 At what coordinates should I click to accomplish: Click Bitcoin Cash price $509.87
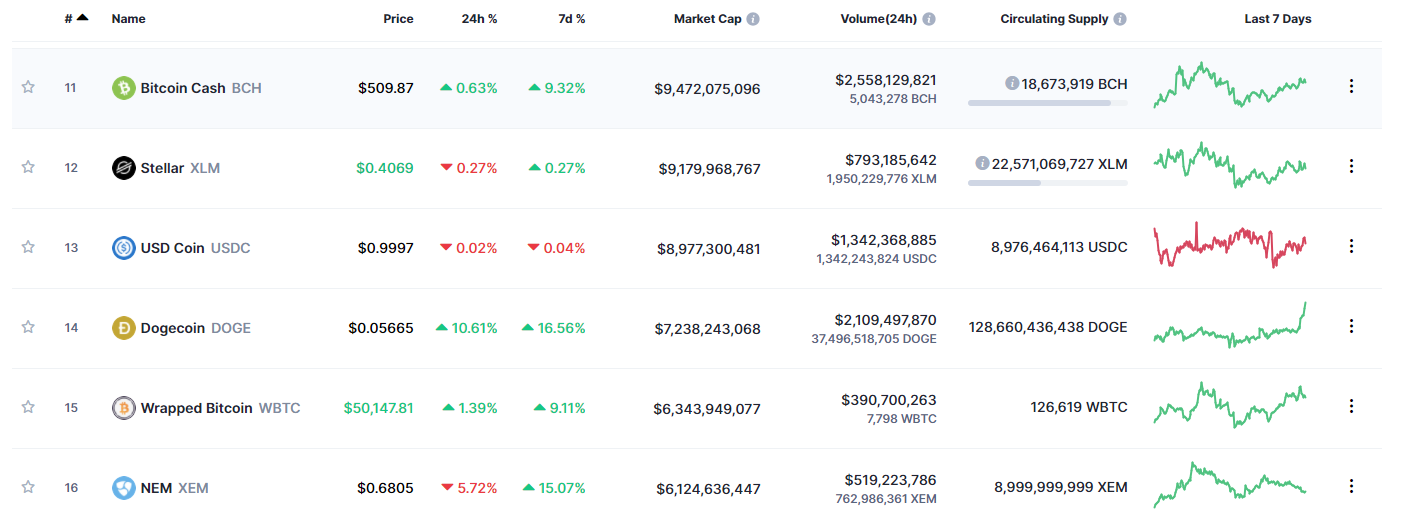pos(386,88)
